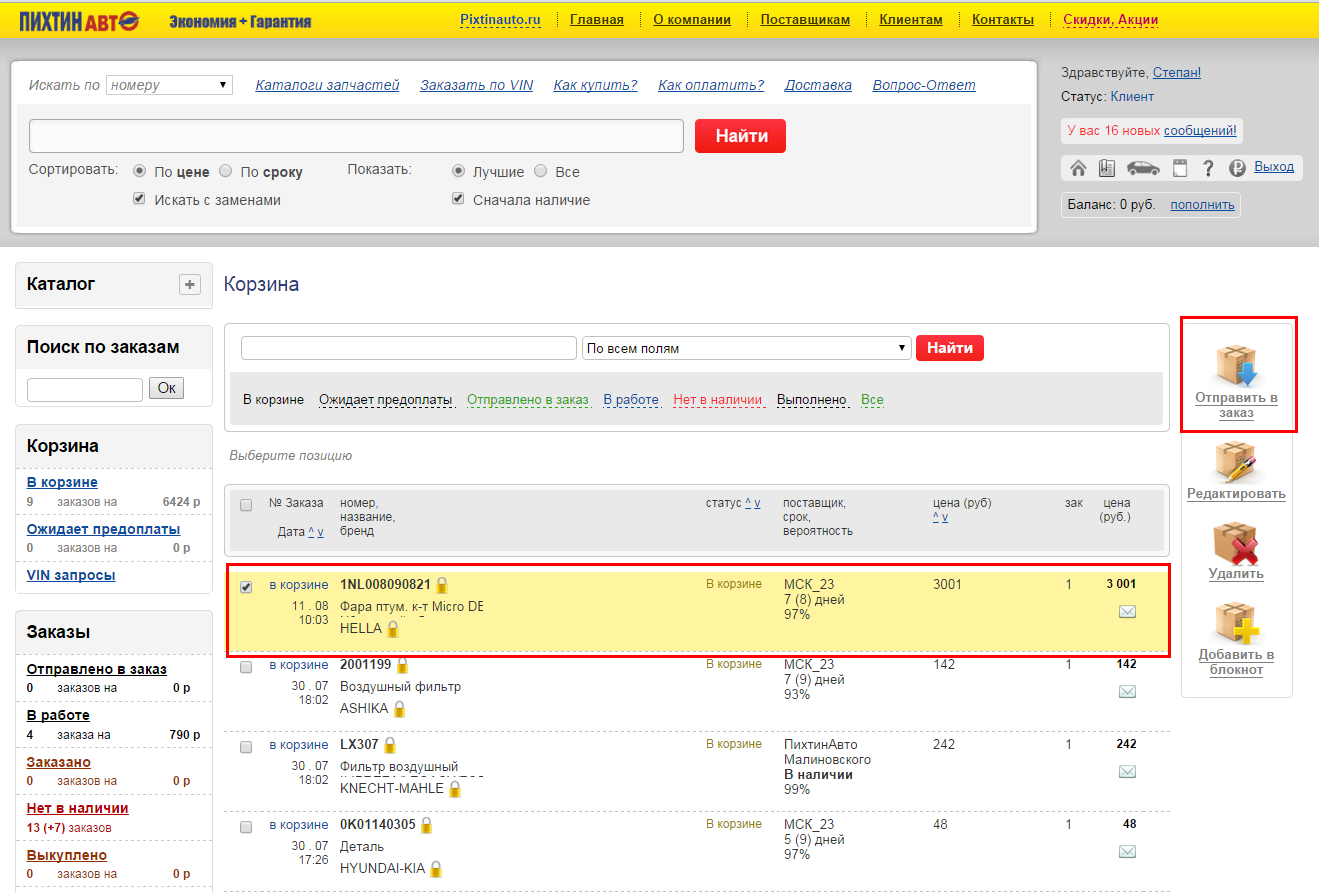Click the 'пополнить' balance link
Screen dimensions: 1319x893
(1202, 205)
